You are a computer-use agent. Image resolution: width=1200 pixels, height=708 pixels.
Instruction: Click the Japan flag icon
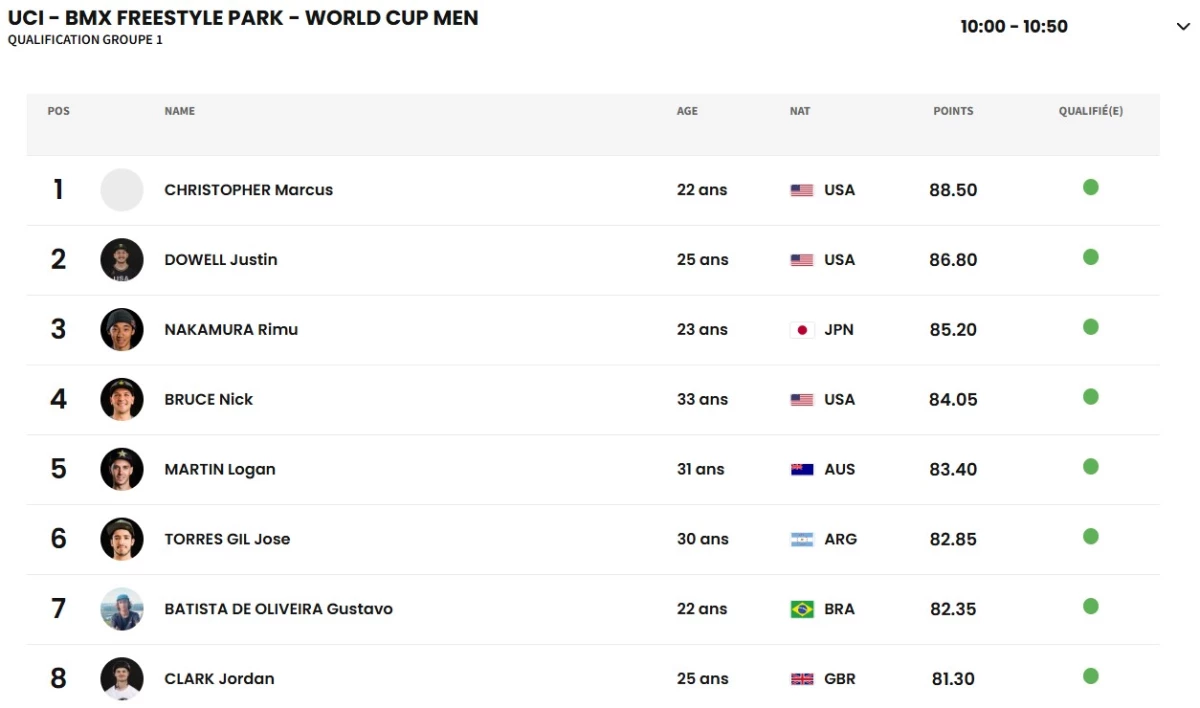[x=802, y=330]
